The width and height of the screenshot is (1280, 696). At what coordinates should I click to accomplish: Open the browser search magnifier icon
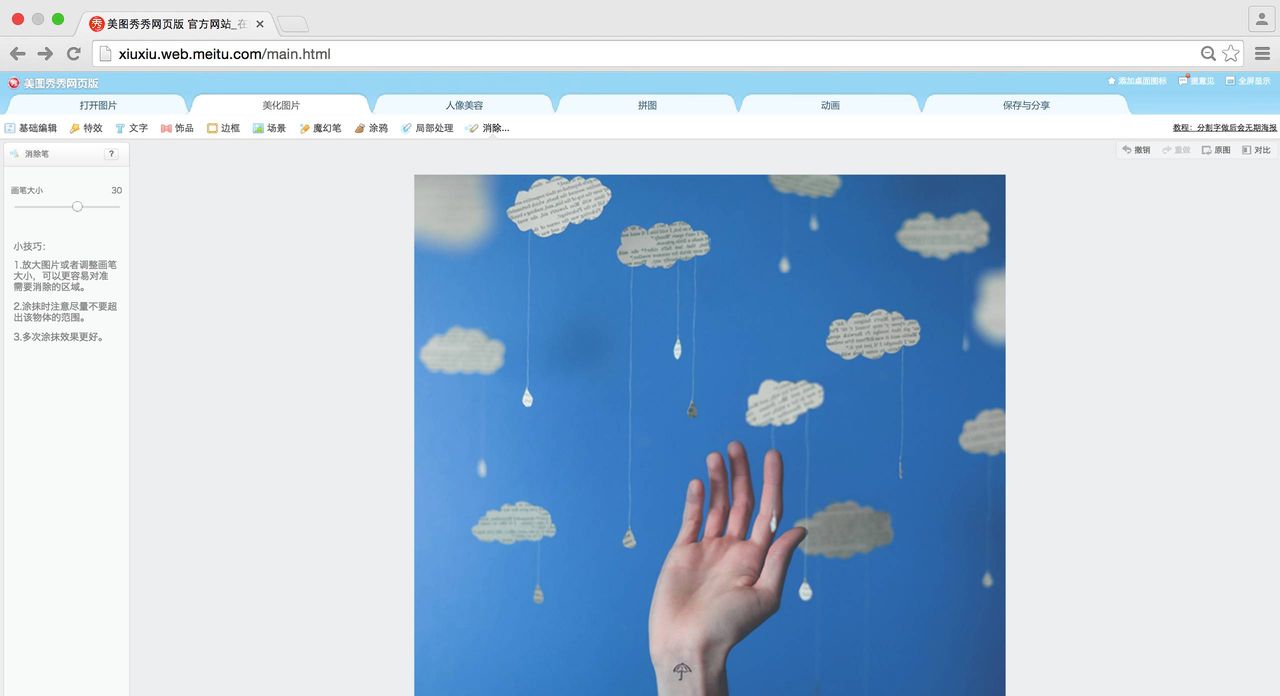1208,54
